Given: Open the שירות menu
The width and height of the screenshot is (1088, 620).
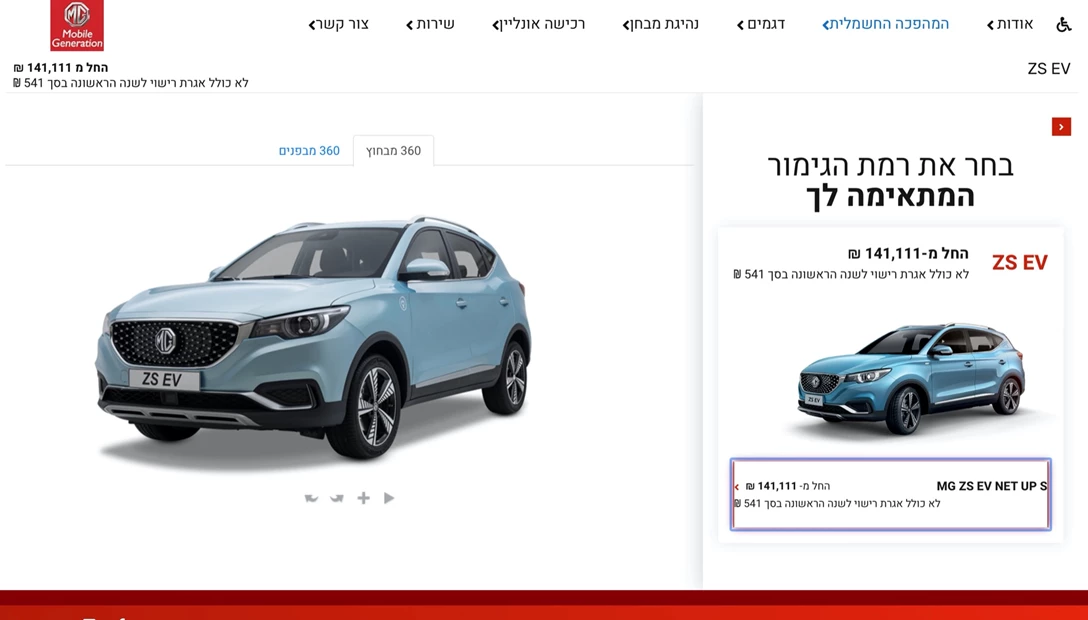Looking at the screenshot, I should (430, 24).
